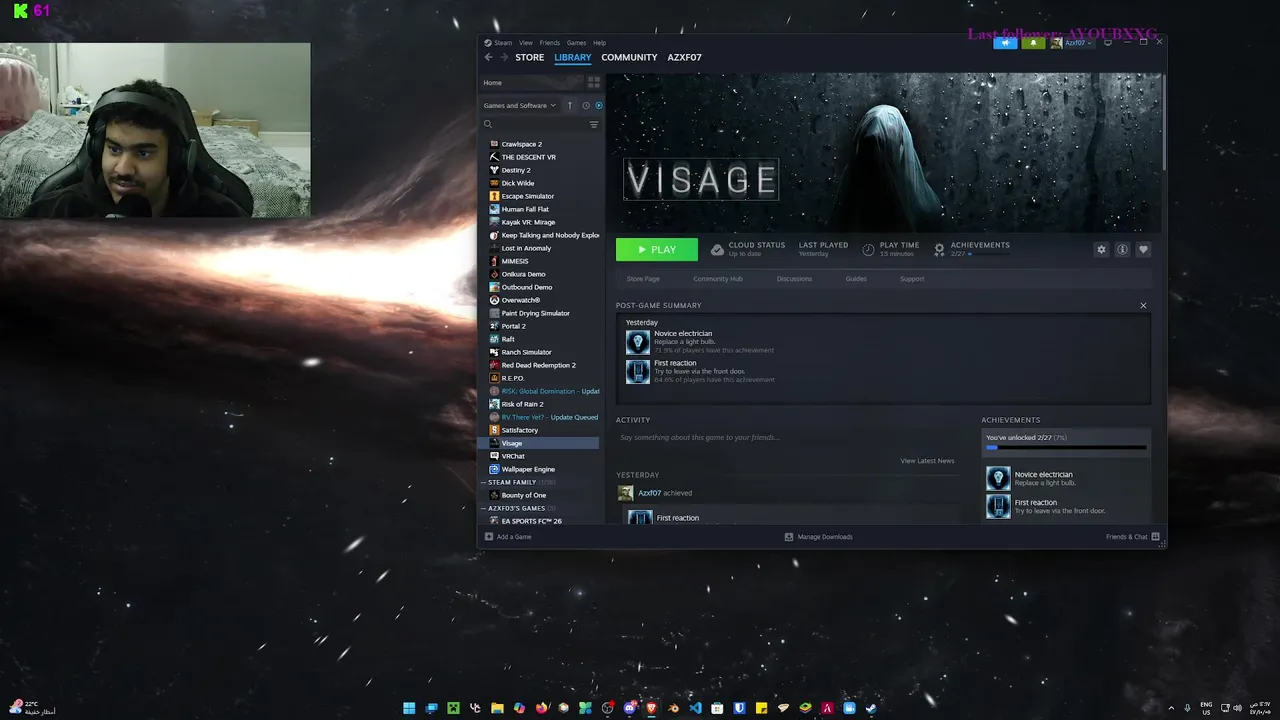Go back using the Steam back arrow

[x=488, y=57]
